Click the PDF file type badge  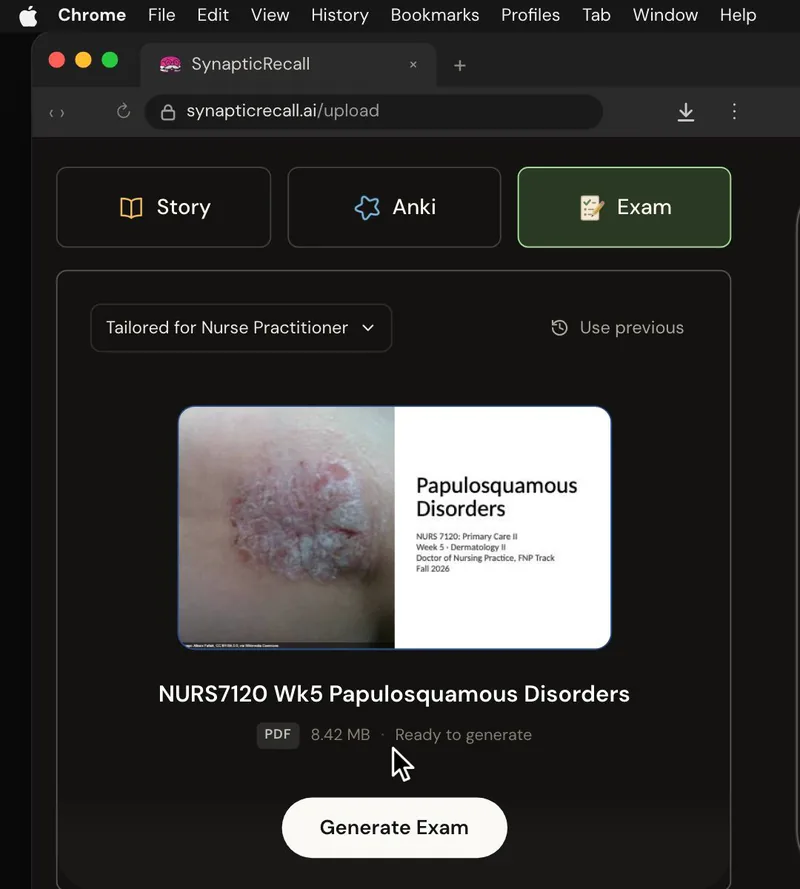pyautogui.click(x=278, y=735)
